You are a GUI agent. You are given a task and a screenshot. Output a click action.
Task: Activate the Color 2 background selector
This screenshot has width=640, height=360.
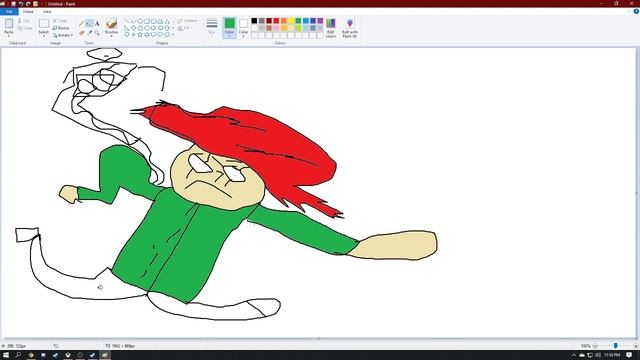tap(243, 28)
